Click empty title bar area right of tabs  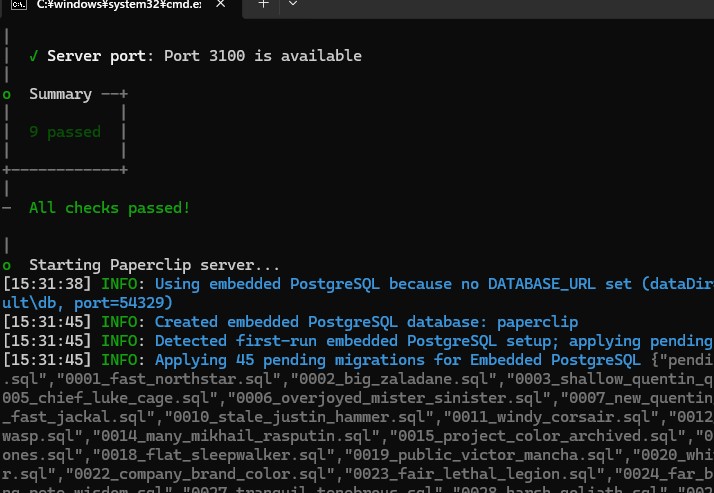coord(500,5)
